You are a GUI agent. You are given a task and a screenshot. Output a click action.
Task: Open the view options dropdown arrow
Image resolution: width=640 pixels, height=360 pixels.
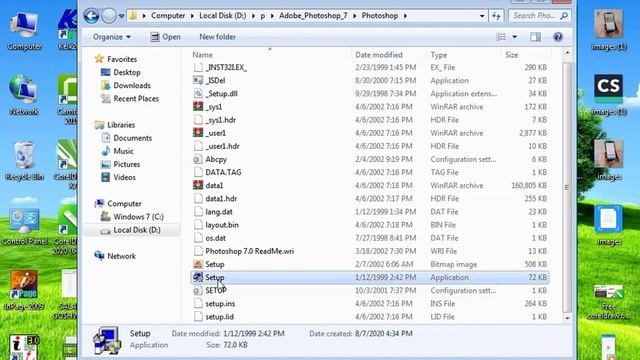coord(514,37)
